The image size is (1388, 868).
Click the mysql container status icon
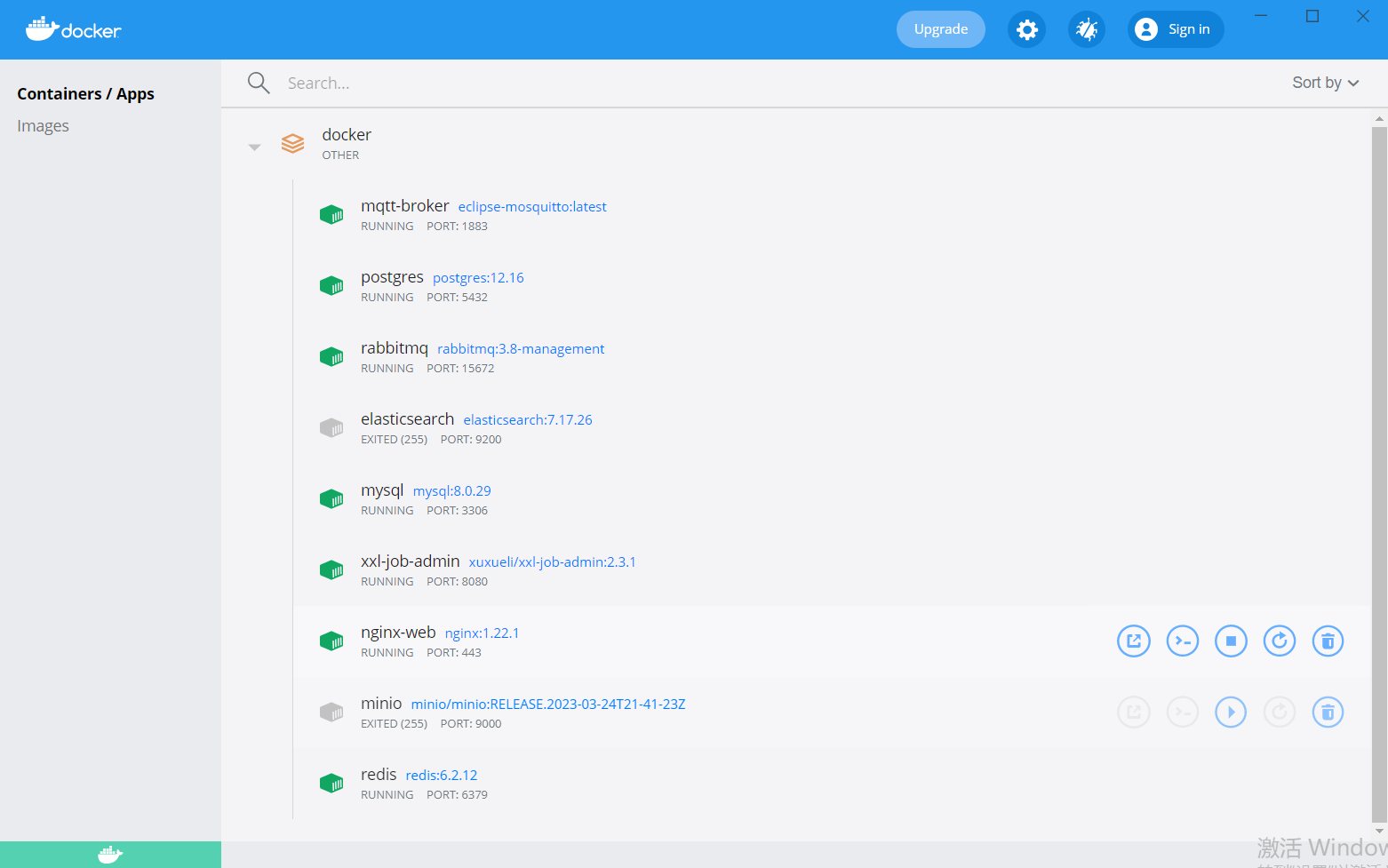[x=331, y=498]
